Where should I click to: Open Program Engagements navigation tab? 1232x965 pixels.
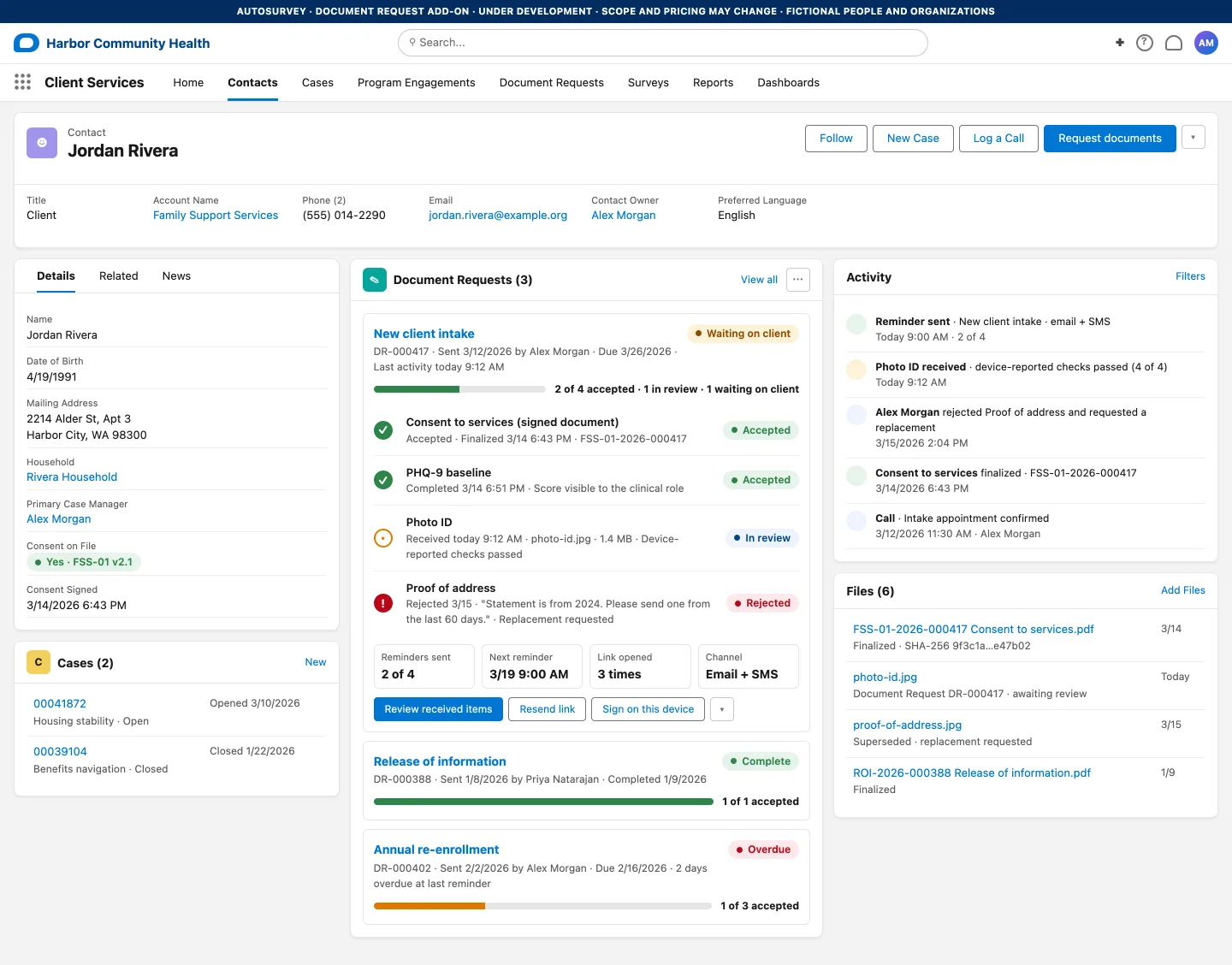pyautogui.click(x=417, y=83)
